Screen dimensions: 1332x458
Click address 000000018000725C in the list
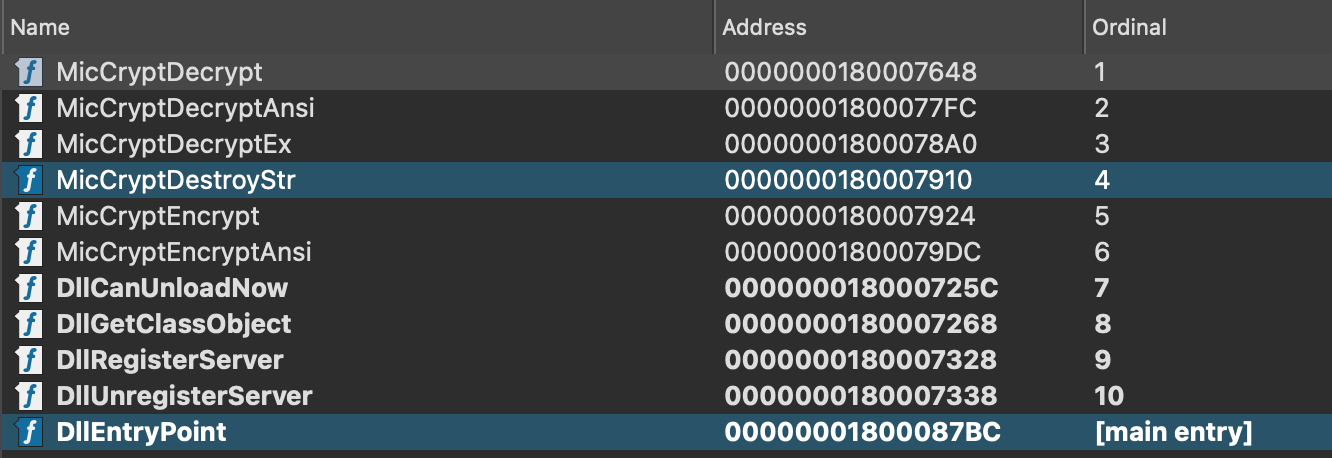861,288
